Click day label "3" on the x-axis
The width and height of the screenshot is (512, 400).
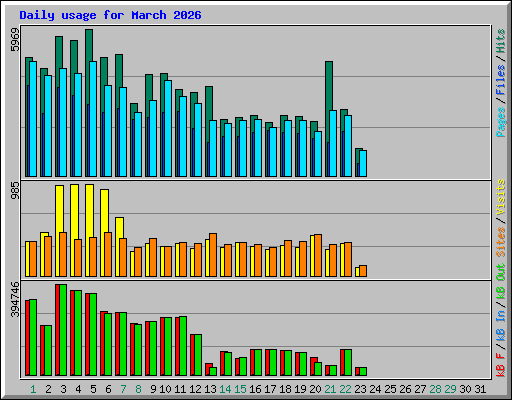63,389
